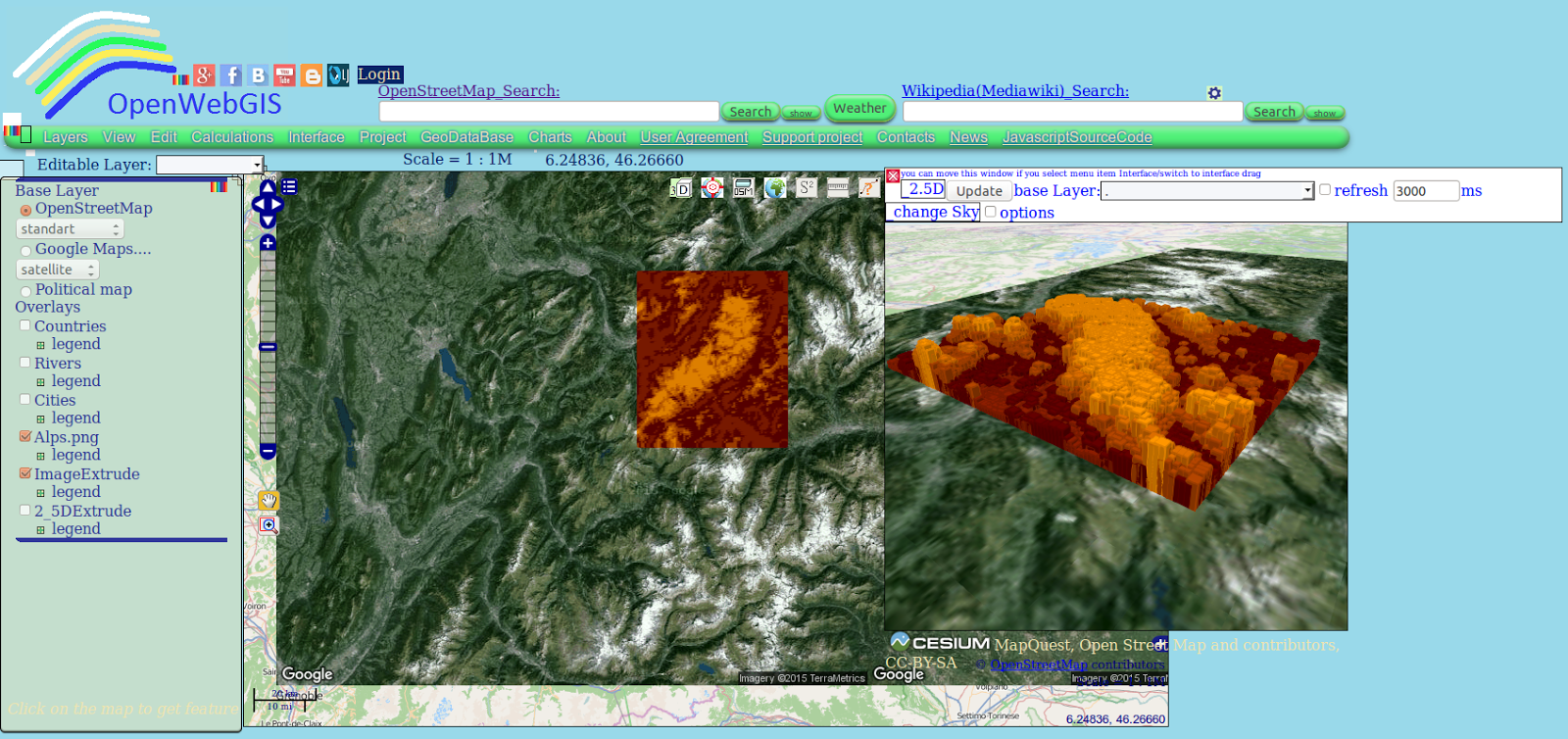
Task: Uncheck the Alps.png layer
Action: (25, 436)
